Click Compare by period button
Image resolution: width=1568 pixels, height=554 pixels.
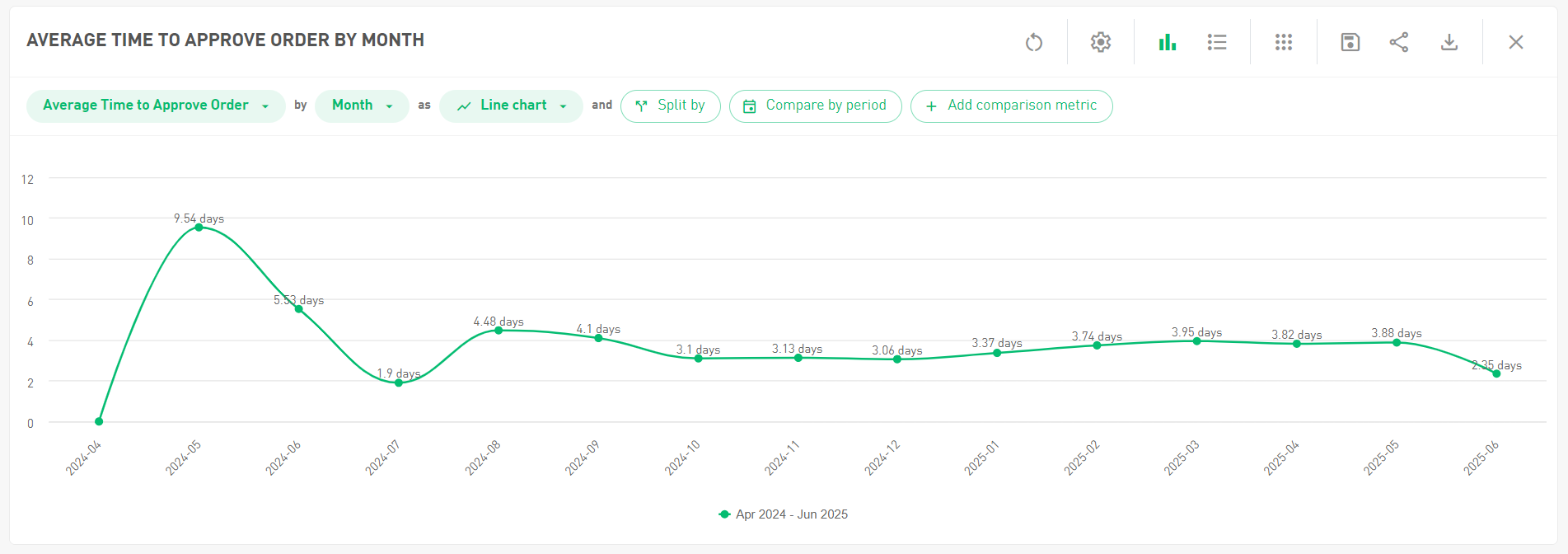click(x=815, y=106)
